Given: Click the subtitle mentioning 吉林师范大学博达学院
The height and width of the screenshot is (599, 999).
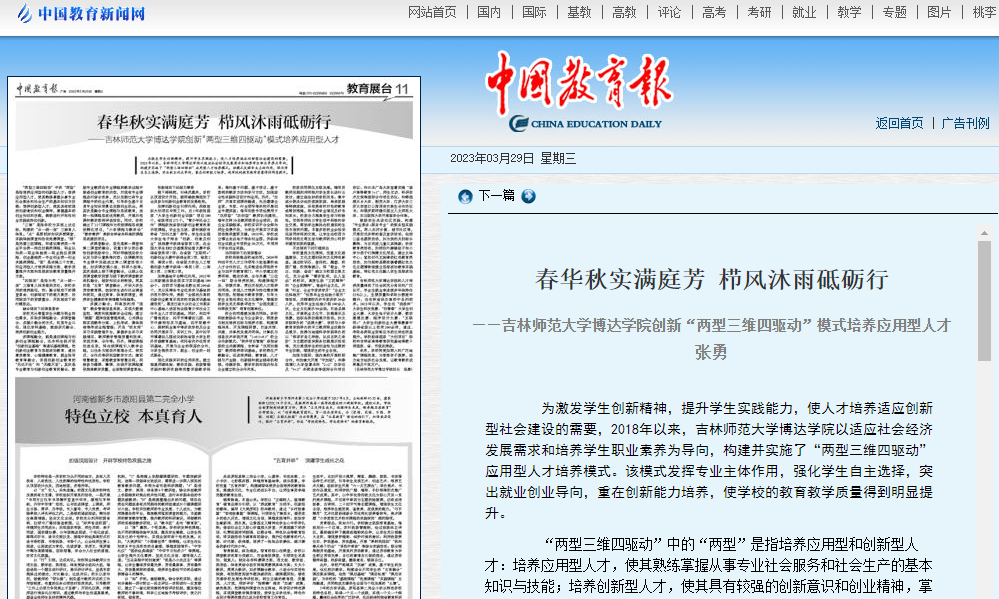Looking at the screenshot, I should [x=711, y=326].
